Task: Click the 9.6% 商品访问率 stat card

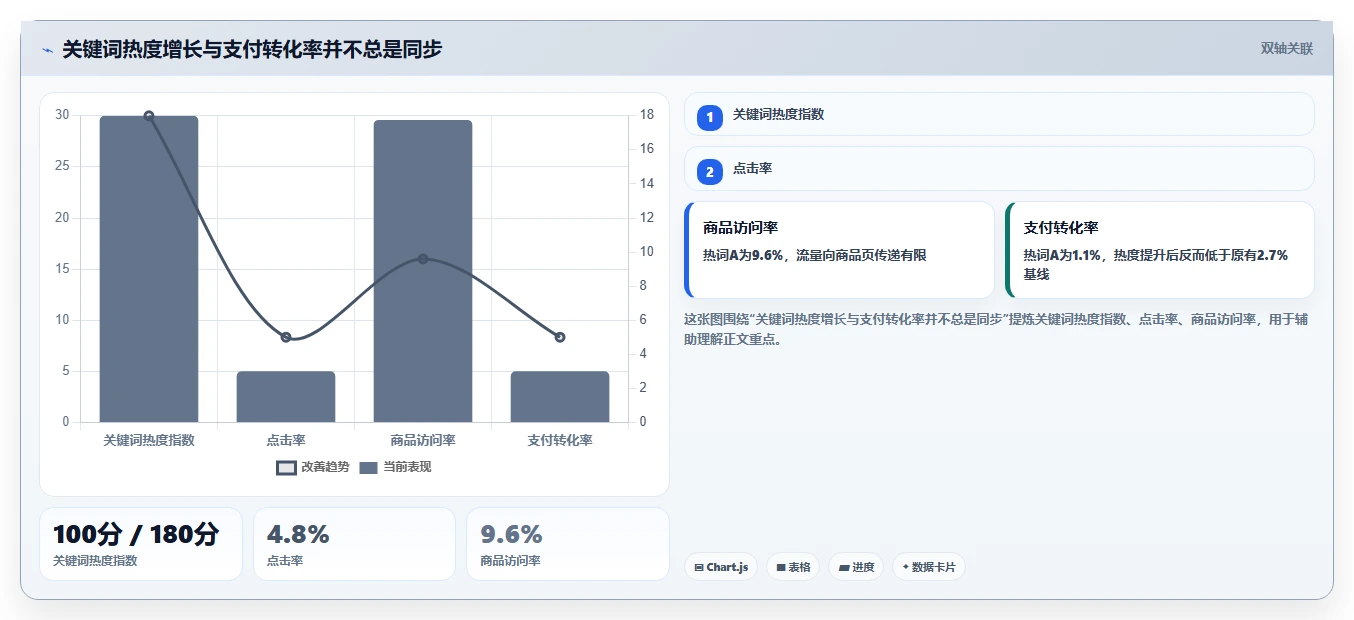Action: (568, 544)
